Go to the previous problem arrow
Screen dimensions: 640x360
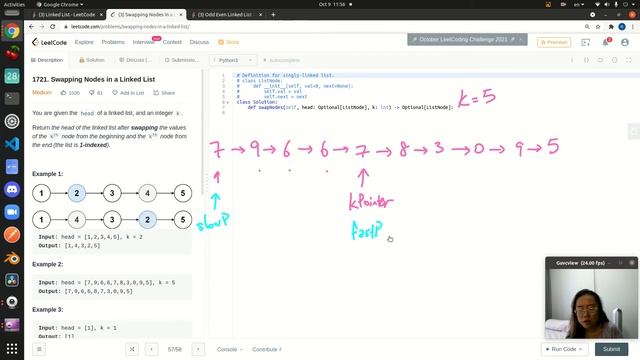[x=151, y=349]
